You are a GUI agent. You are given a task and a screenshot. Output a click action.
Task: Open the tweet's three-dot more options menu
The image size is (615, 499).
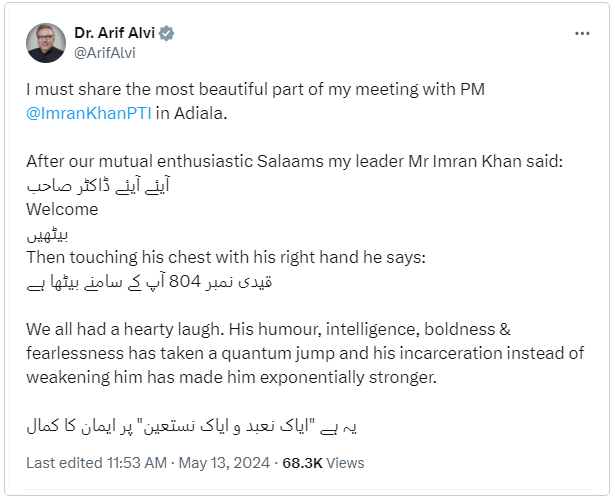click(582, 34)
